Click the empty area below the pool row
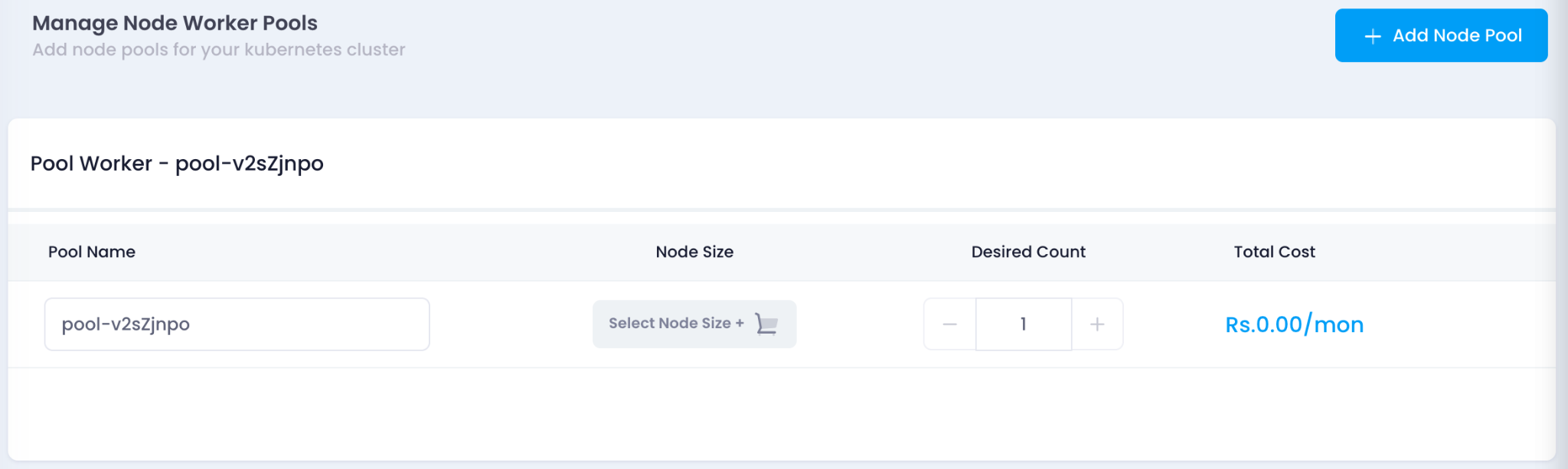Screen dimensions: 1568x469 [781, 413]
